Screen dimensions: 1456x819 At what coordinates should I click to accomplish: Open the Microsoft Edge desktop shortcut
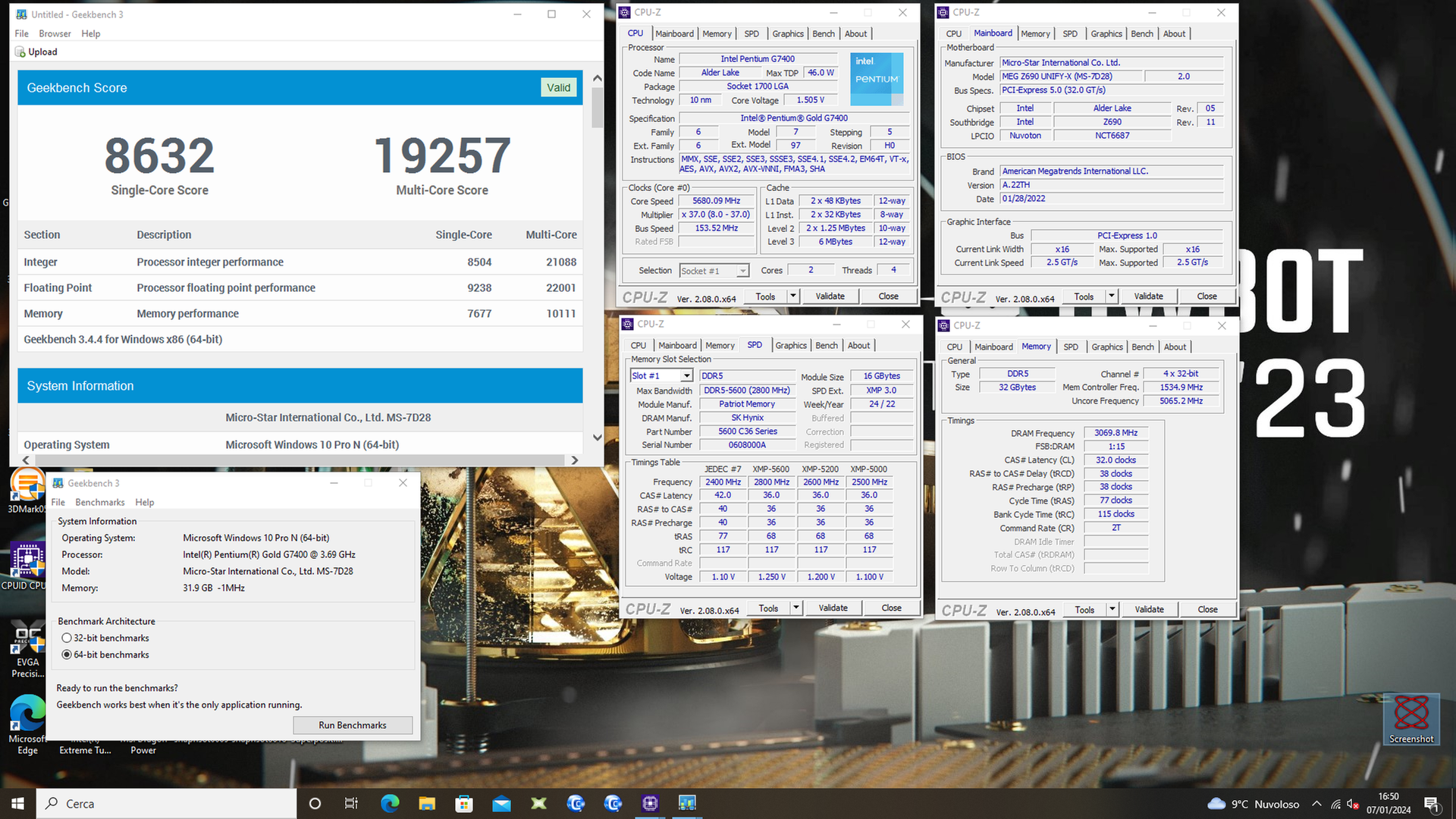point(27,725)
